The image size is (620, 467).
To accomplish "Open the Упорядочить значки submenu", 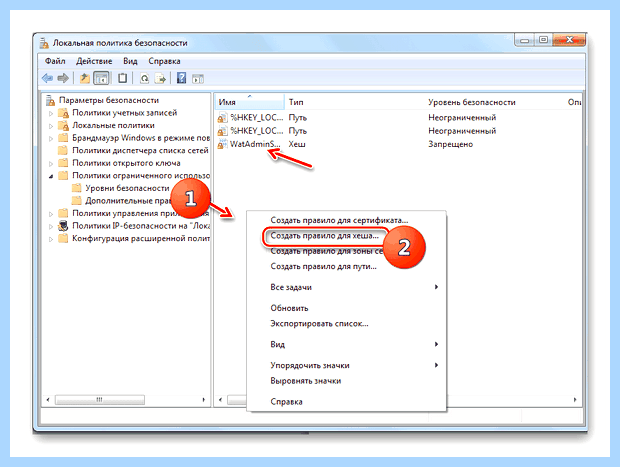I will (346, 365).
